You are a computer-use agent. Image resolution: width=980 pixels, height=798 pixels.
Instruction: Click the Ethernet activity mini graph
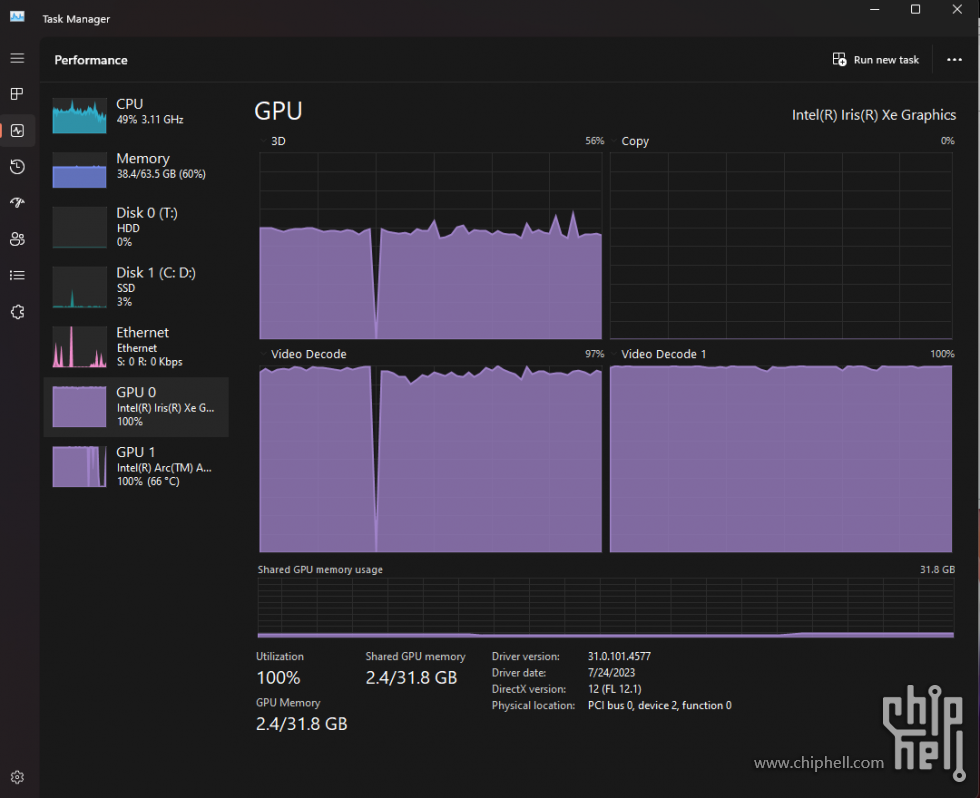point(79,347)
